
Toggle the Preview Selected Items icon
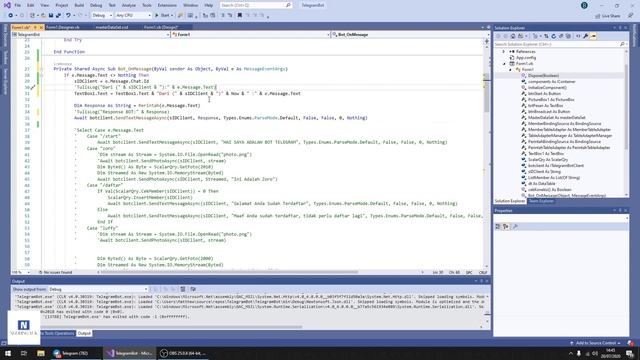[x=593, y=36]
